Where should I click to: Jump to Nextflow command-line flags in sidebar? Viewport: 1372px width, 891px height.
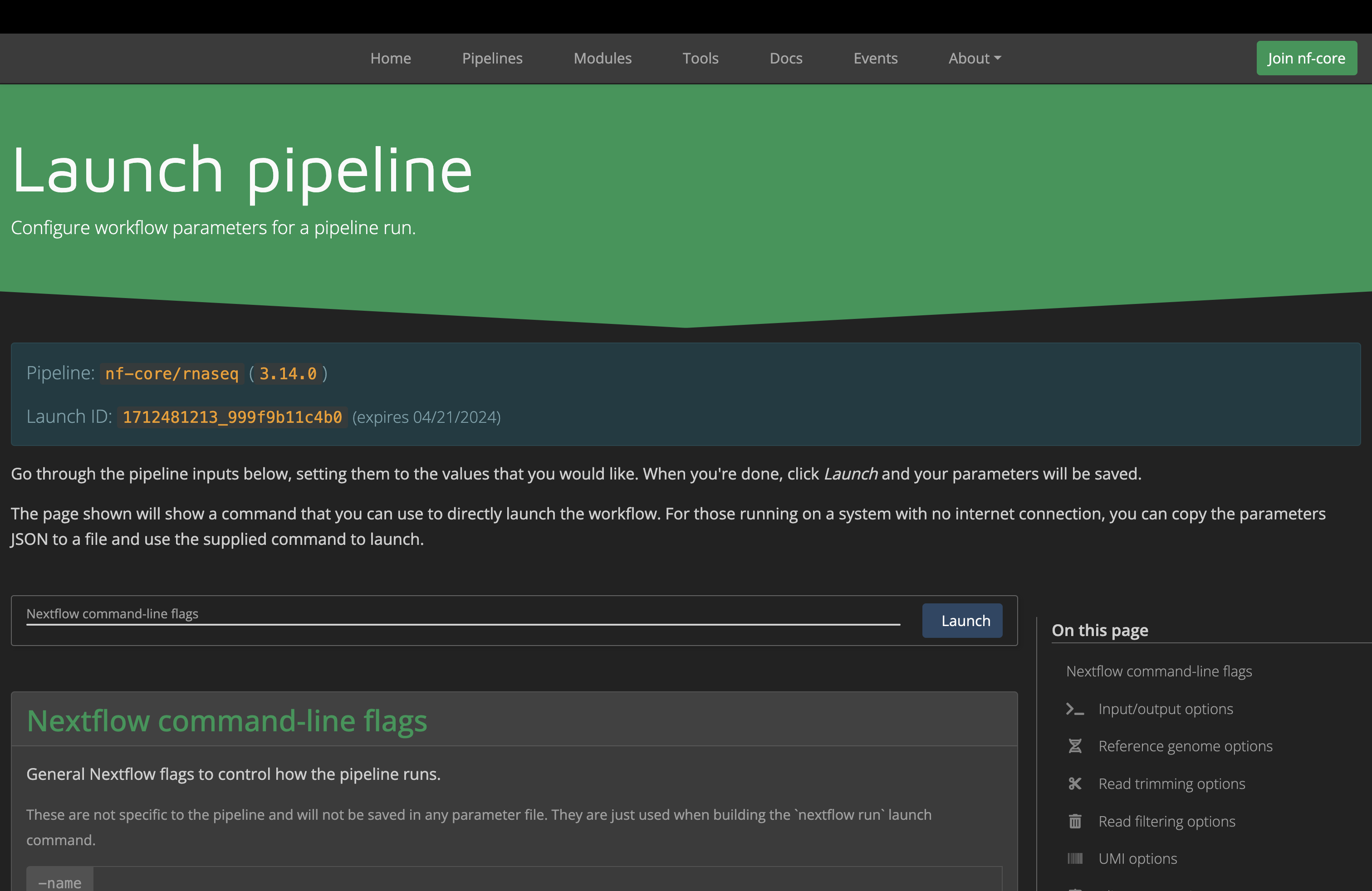(1159, 671)
